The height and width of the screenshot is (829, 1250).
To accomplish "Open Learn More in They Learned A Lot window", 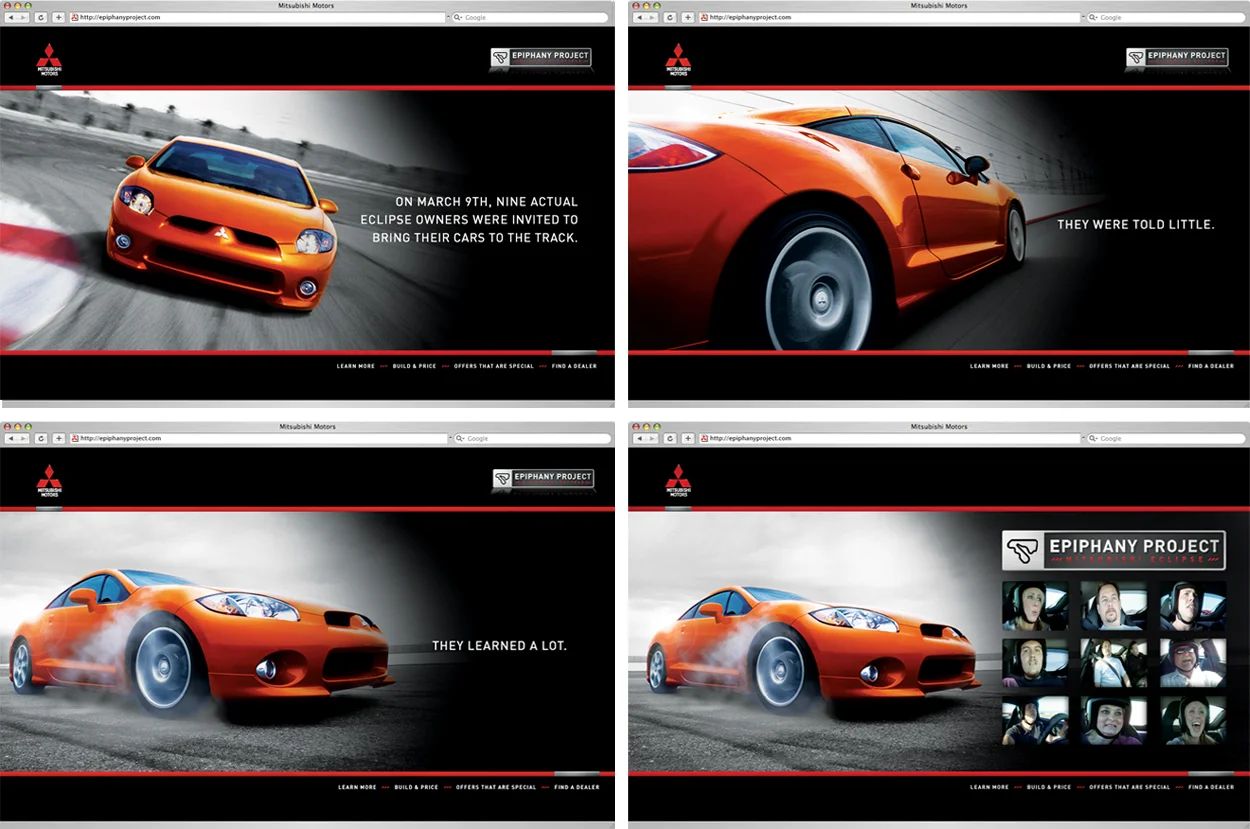I will pyautogui.click(x=357, y=787).
